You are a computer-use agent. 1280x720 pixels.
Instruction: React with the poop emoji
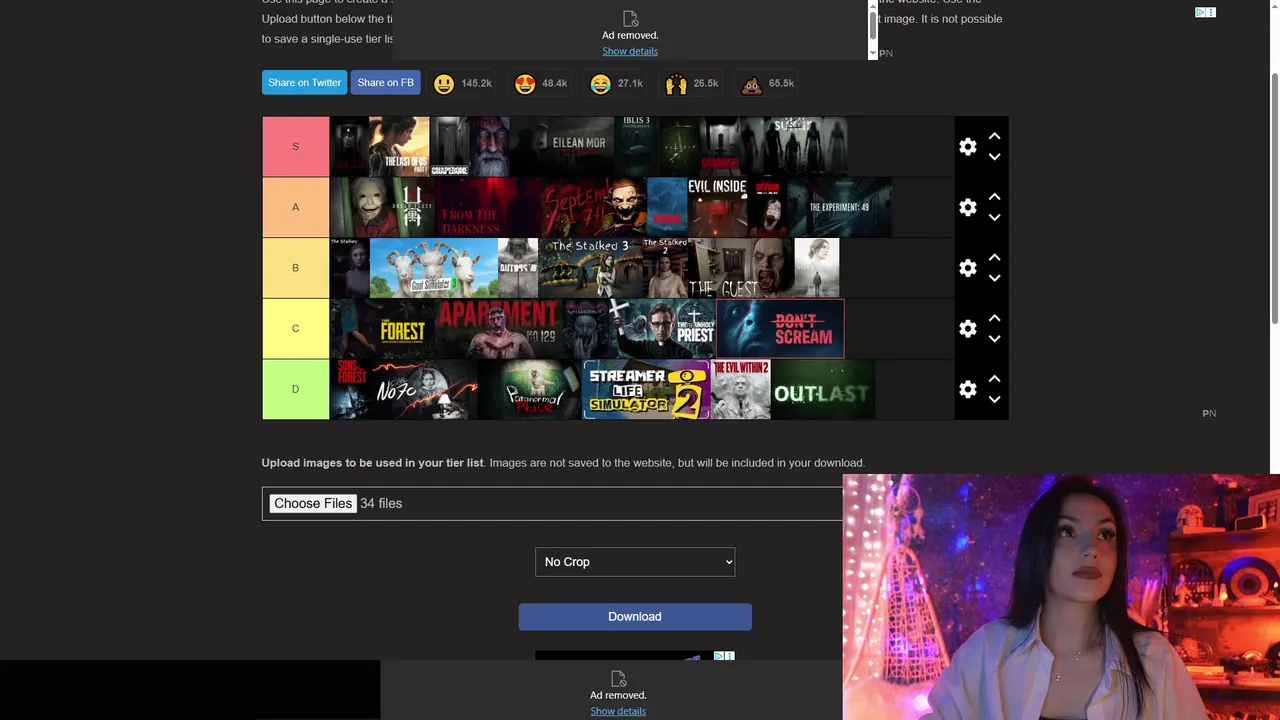pos(751,84)
